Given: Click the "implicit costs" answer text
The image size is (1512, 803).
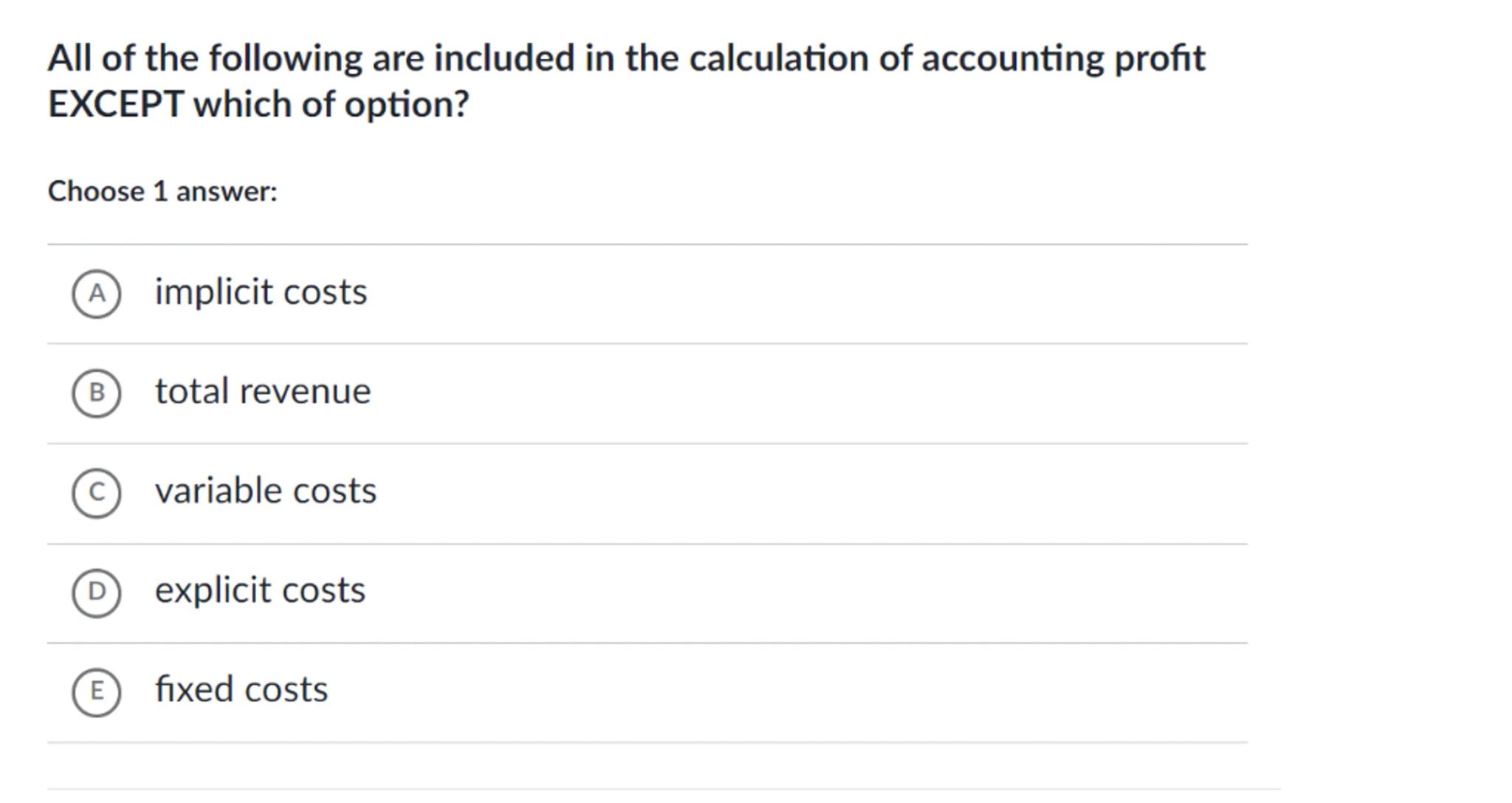Looking at the screenshot, I should (261, 292).
